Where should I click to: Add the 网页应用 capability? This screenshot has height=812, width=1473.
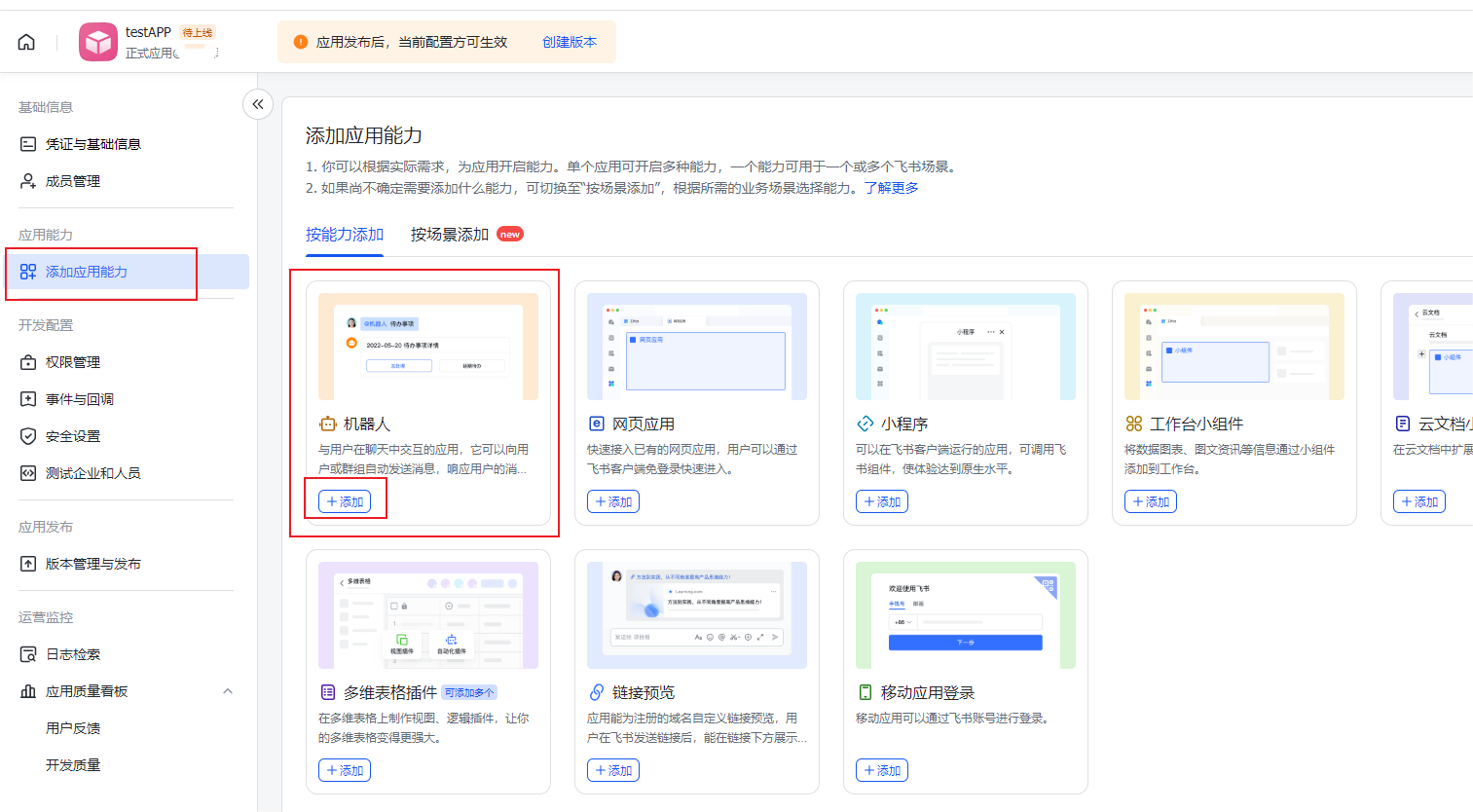pos(613,501)
